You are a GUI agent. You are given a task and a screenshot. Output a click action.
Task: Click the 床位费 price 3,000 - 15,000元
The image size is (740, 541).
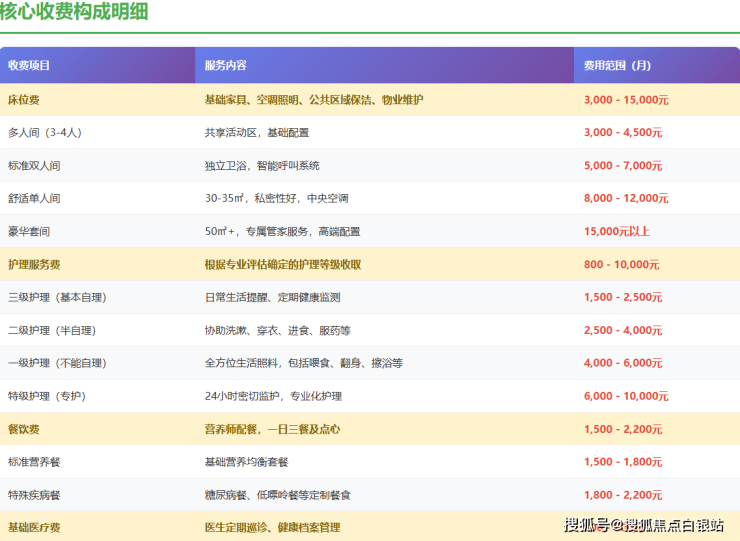(626, 100)
